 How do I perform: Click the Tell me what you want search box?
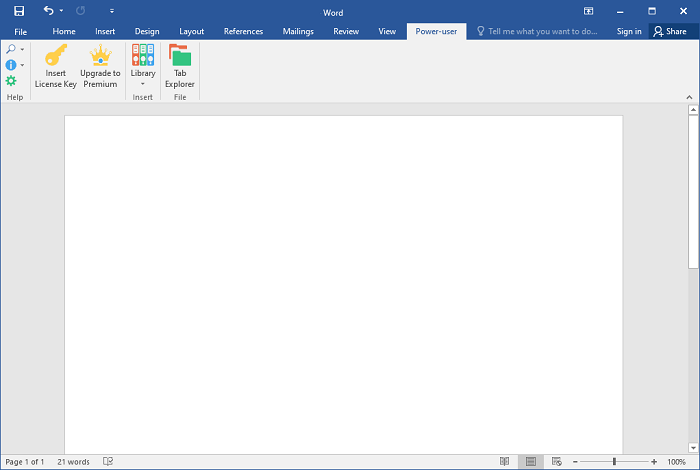coord(538,31)
